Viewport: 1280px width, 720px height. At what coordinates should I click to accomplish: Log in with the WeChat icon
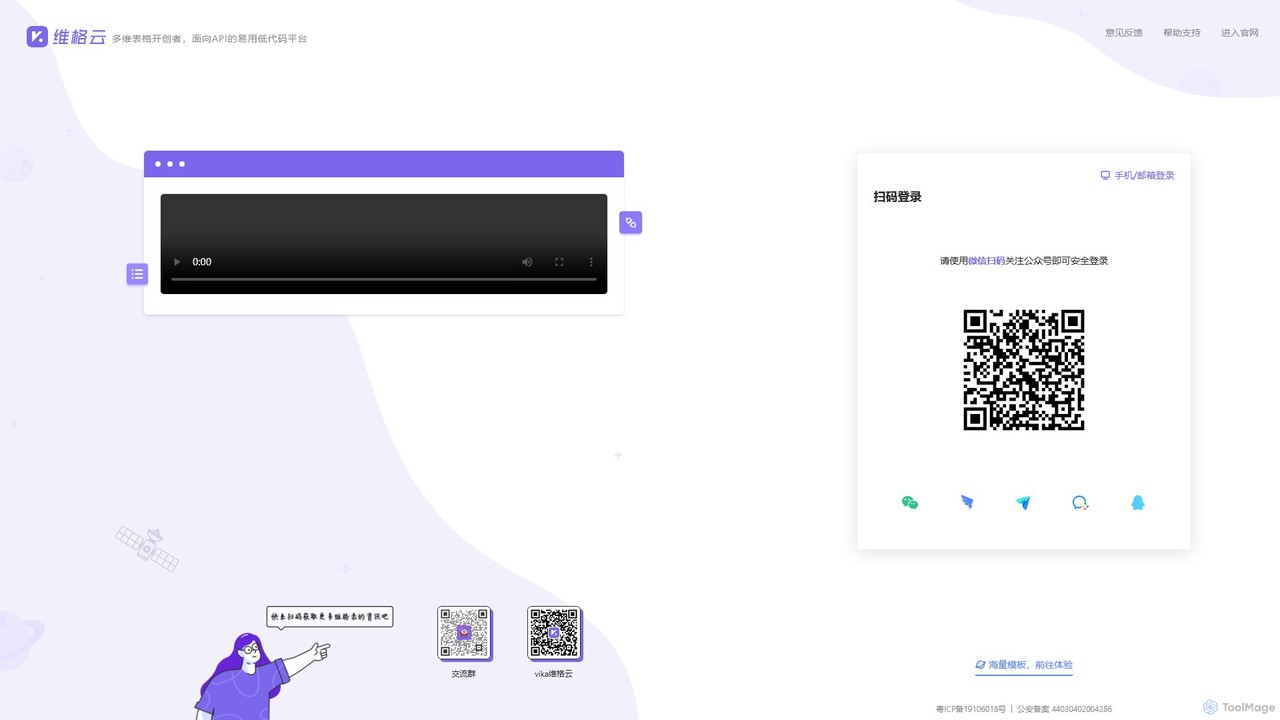tap(910, 503)
